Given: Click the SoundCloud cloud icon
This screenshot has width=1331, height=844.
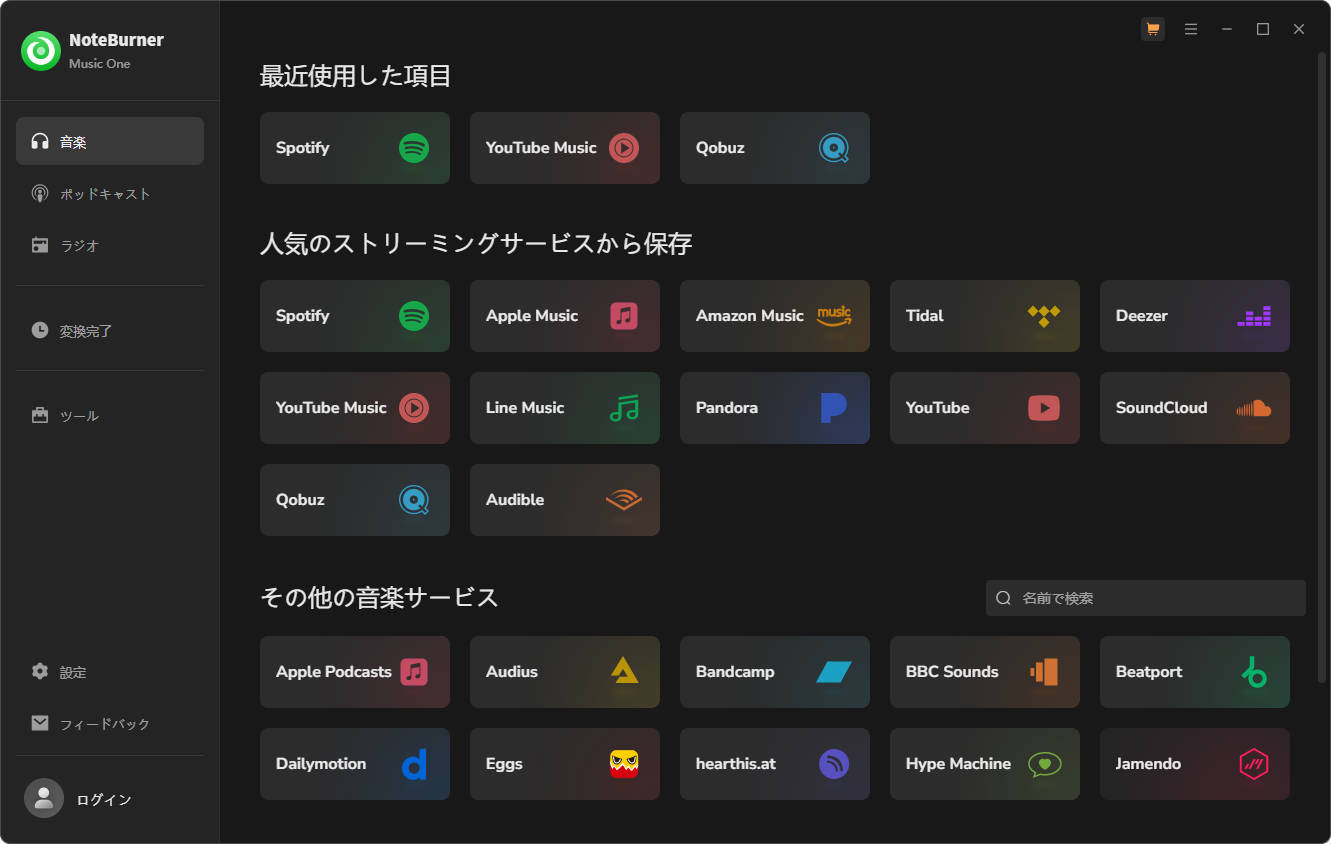Looking at the screenshot, I should [x=1254, y=408].
